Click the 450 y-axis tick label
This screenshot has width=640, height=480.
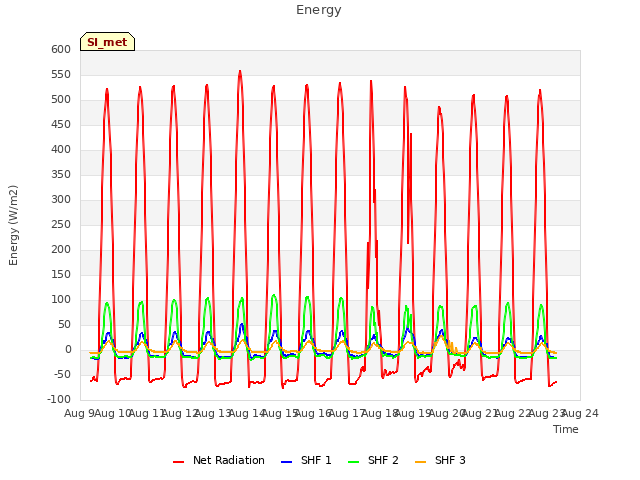61,124
